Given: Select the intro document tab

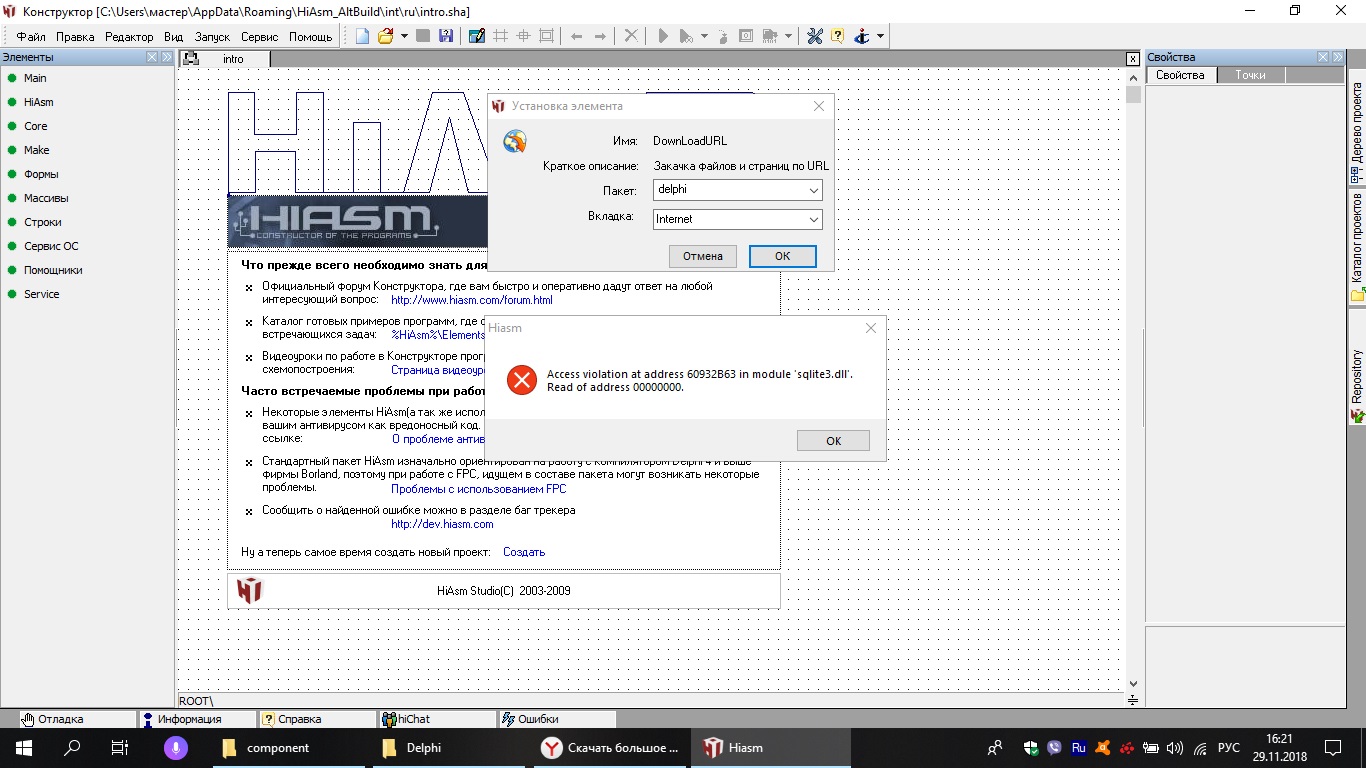Looking at the screenshot, I should [x=225, y=59].
